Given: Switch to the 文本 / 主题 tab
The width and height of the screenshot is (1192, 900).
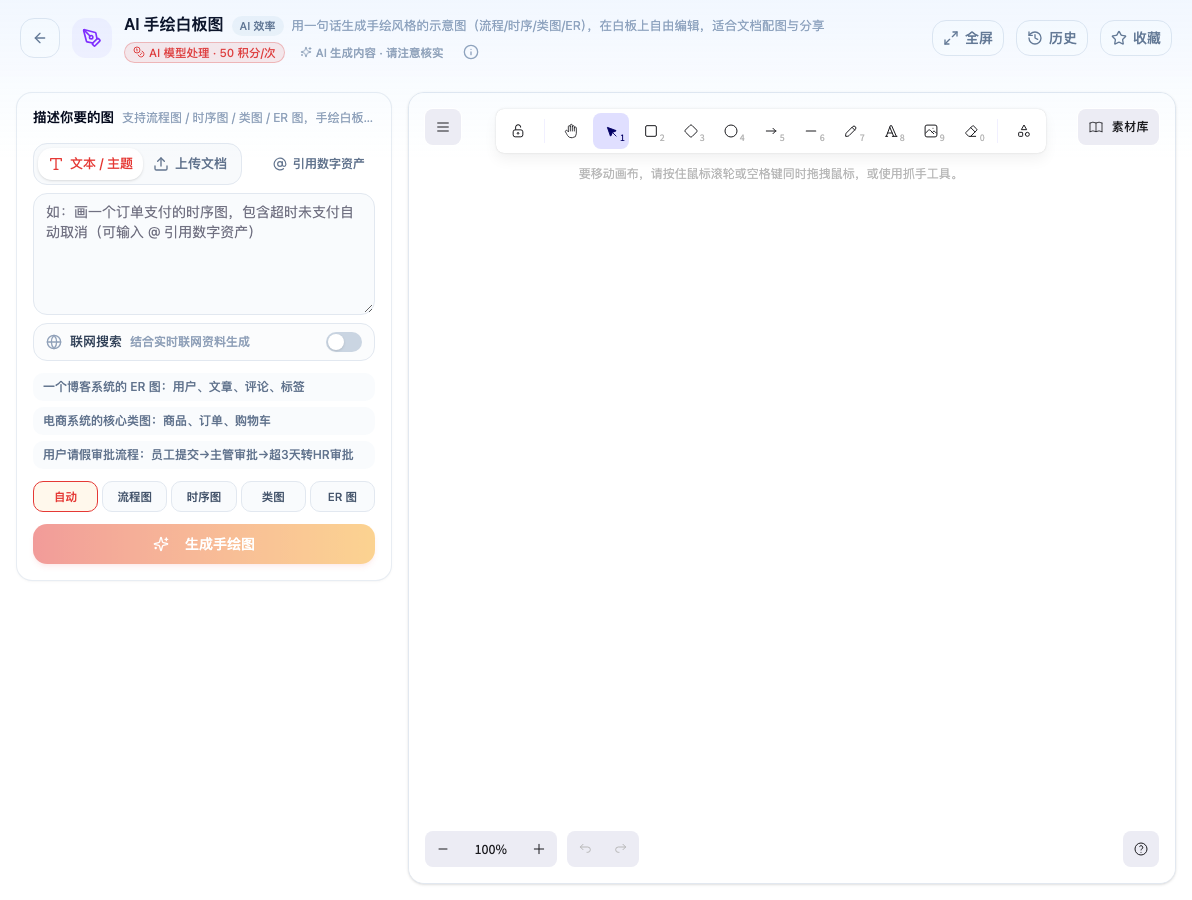Looking at the screenshot, I should click(90, 163).
